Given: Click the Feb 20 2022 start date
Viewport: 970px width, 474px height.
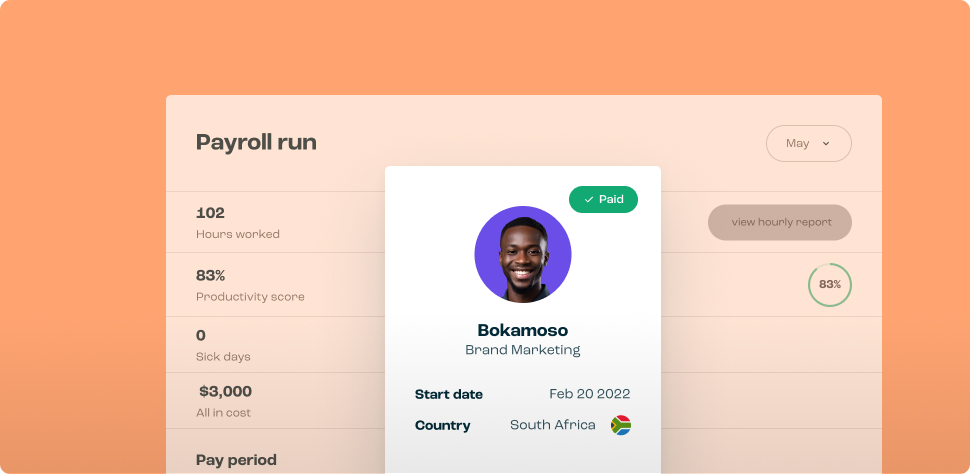Looking at the screenshot, I should click(x=589, y=394).
